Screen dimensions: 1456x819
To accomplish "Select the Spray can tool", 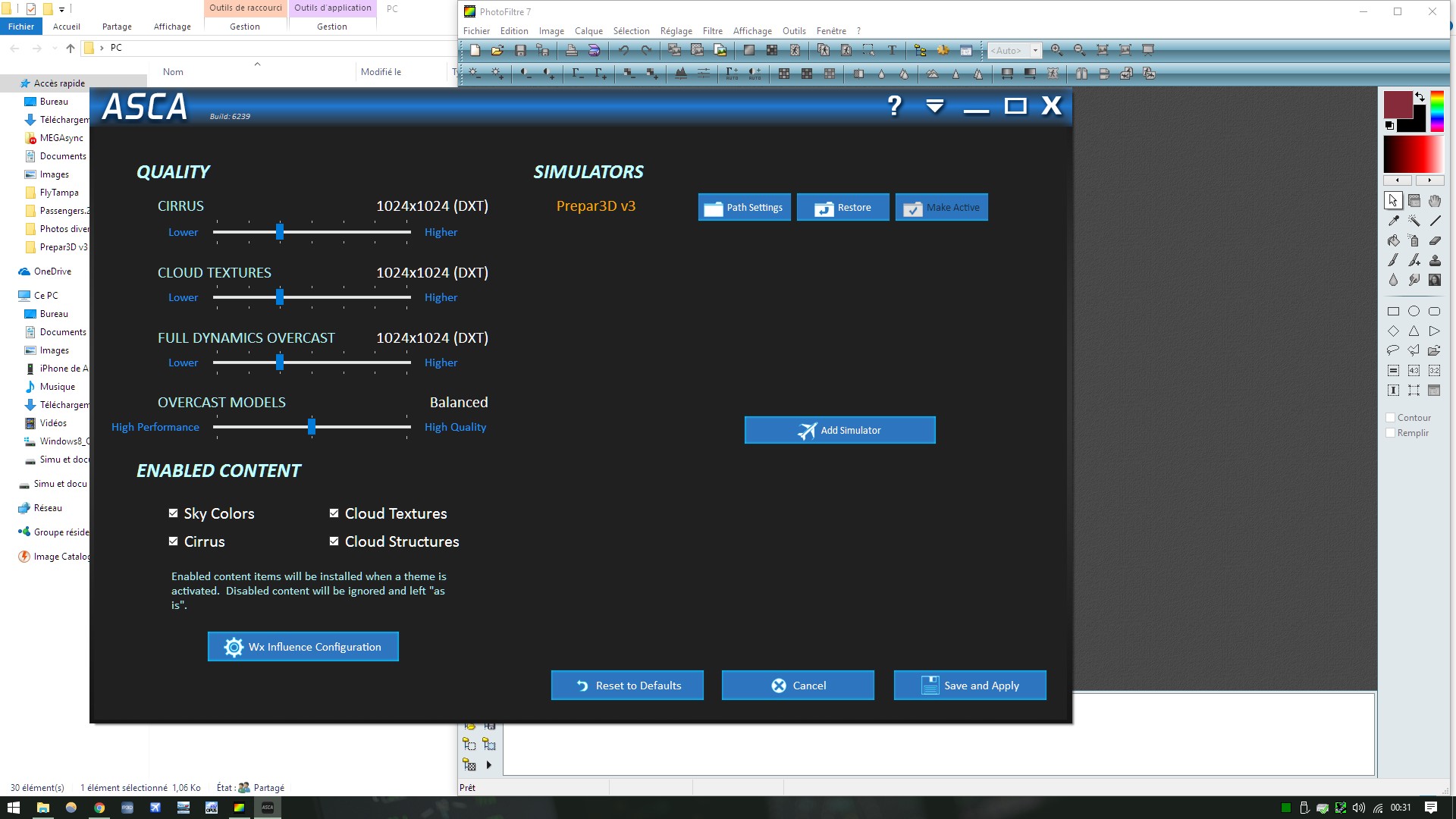I will [x=1414, y=240].
